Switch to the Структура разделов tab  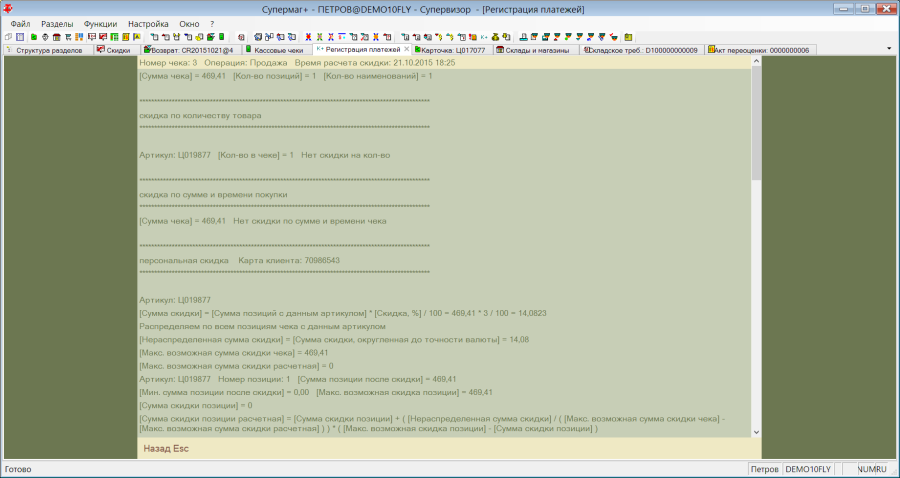(46, 50)
